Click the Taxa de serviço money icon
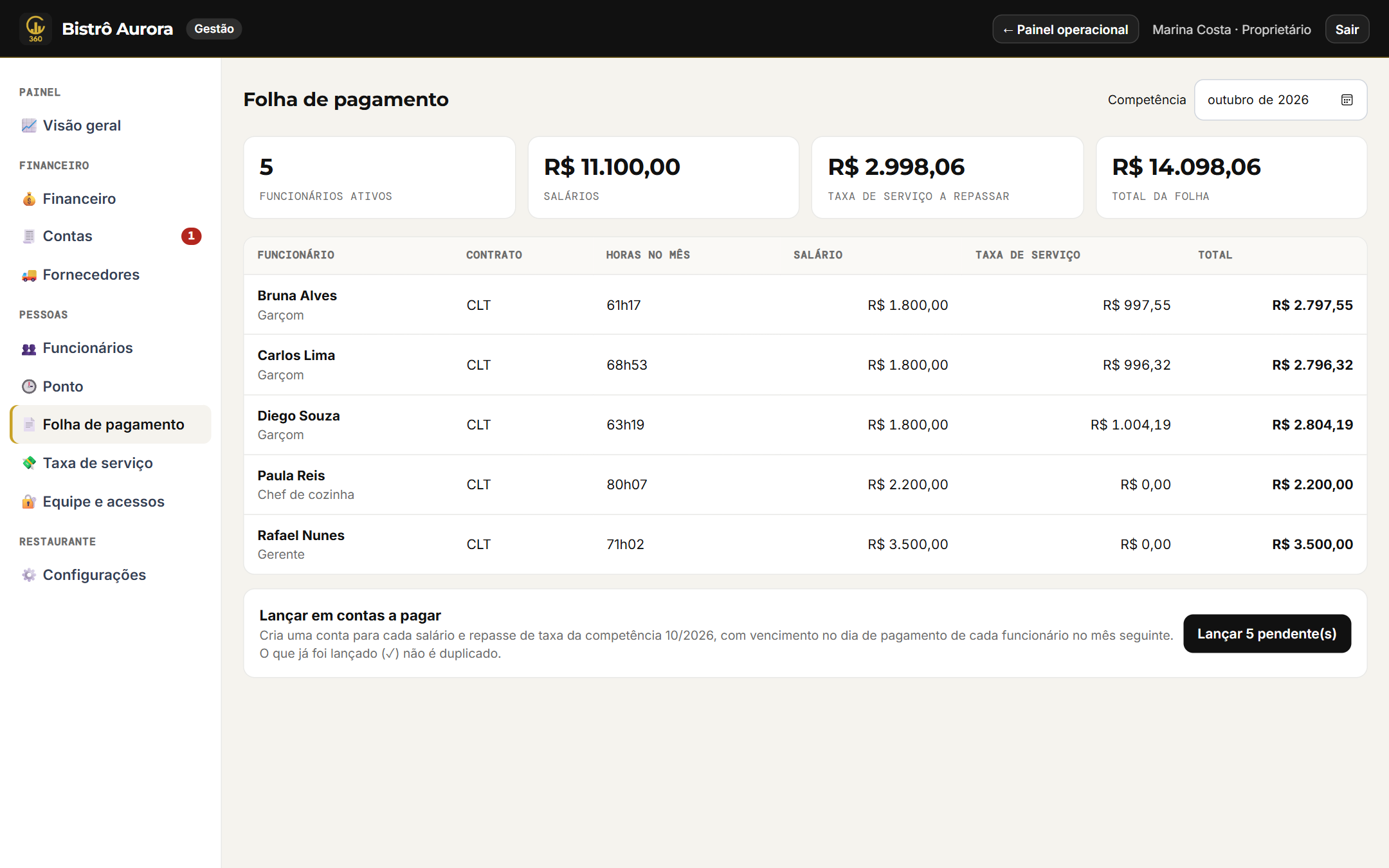This screenshot has width=1389, height=868. (29, 463)
